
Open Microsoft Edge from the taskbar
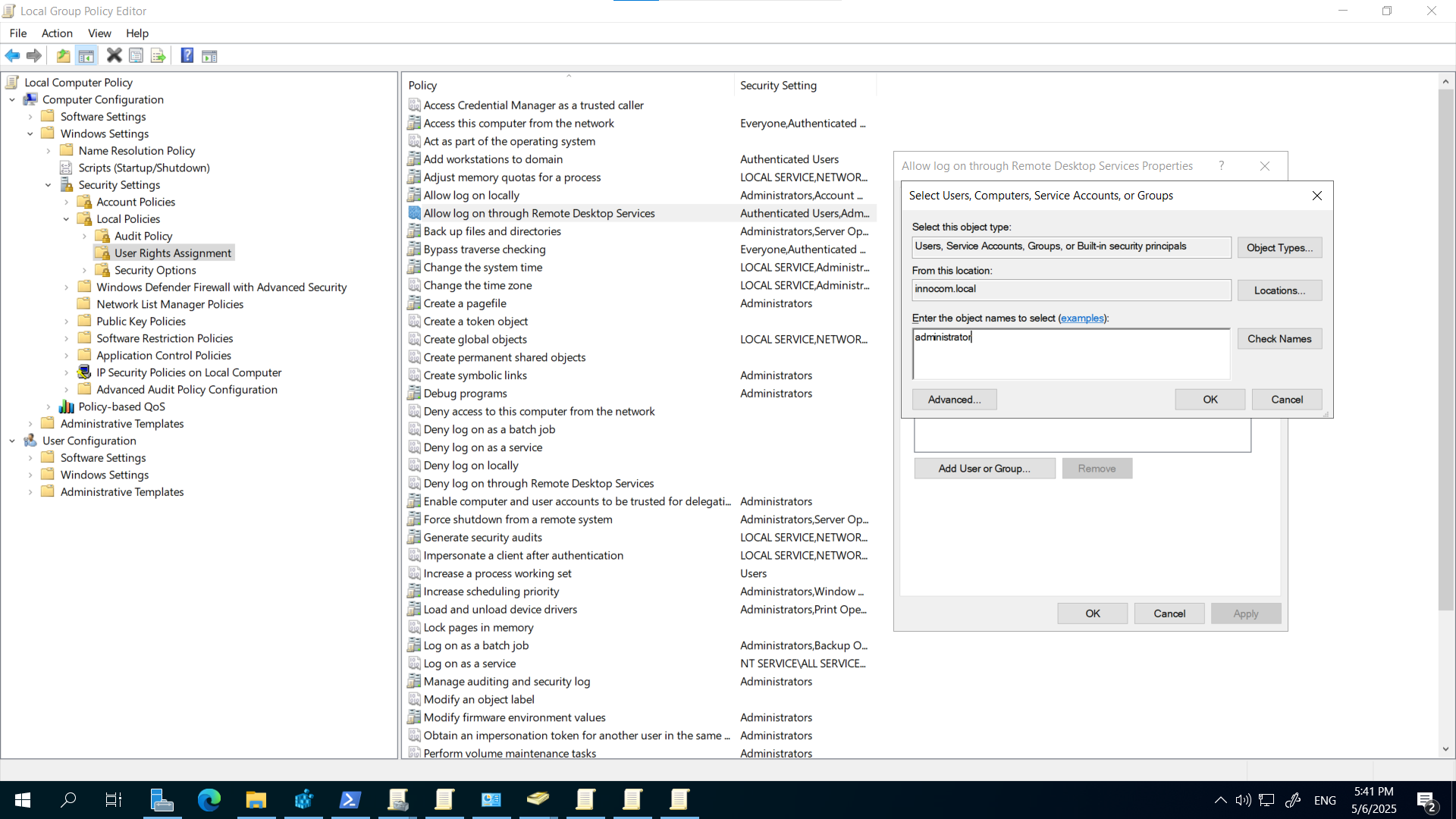[209, 799]
